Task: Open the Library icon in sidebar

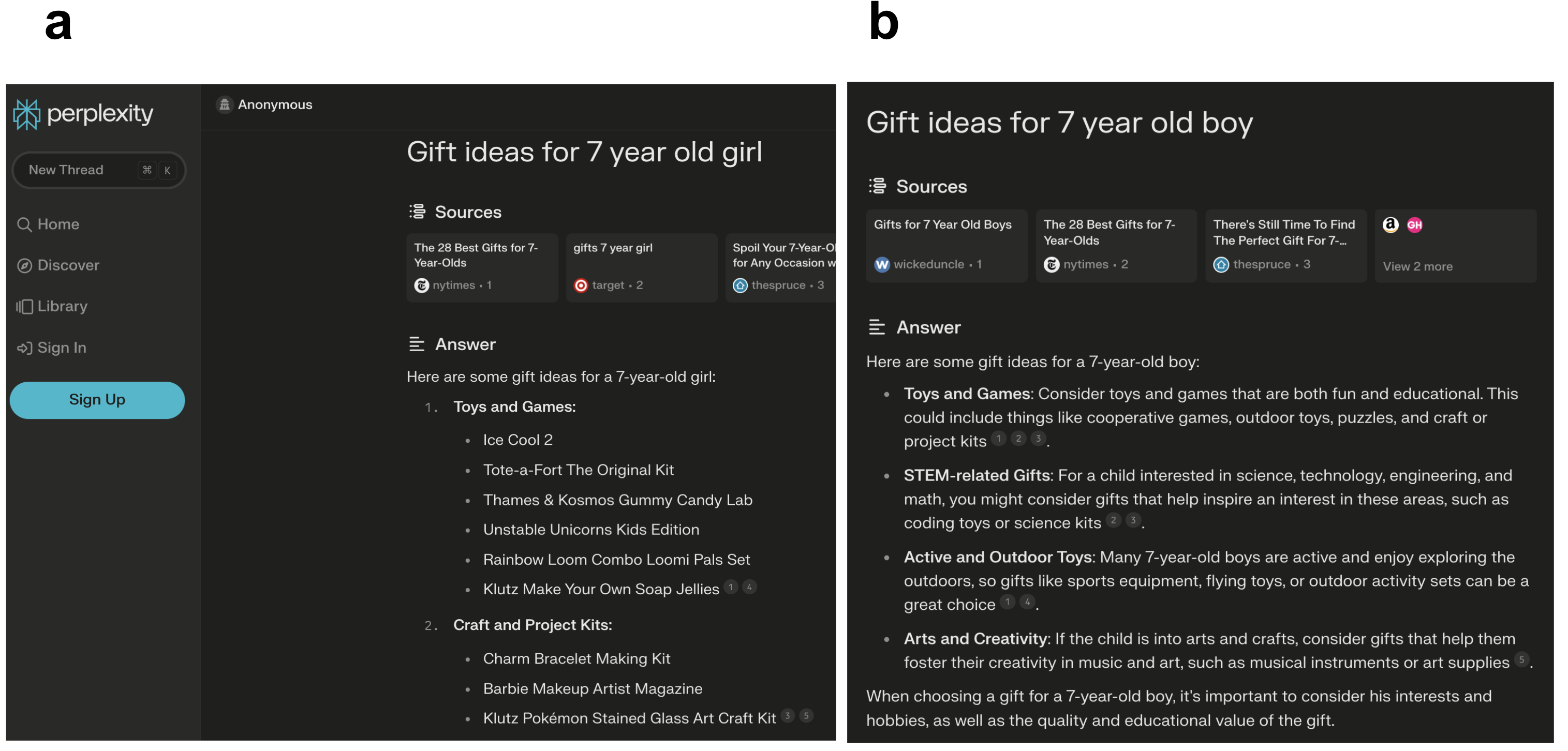Action: [x=24, y=306]
